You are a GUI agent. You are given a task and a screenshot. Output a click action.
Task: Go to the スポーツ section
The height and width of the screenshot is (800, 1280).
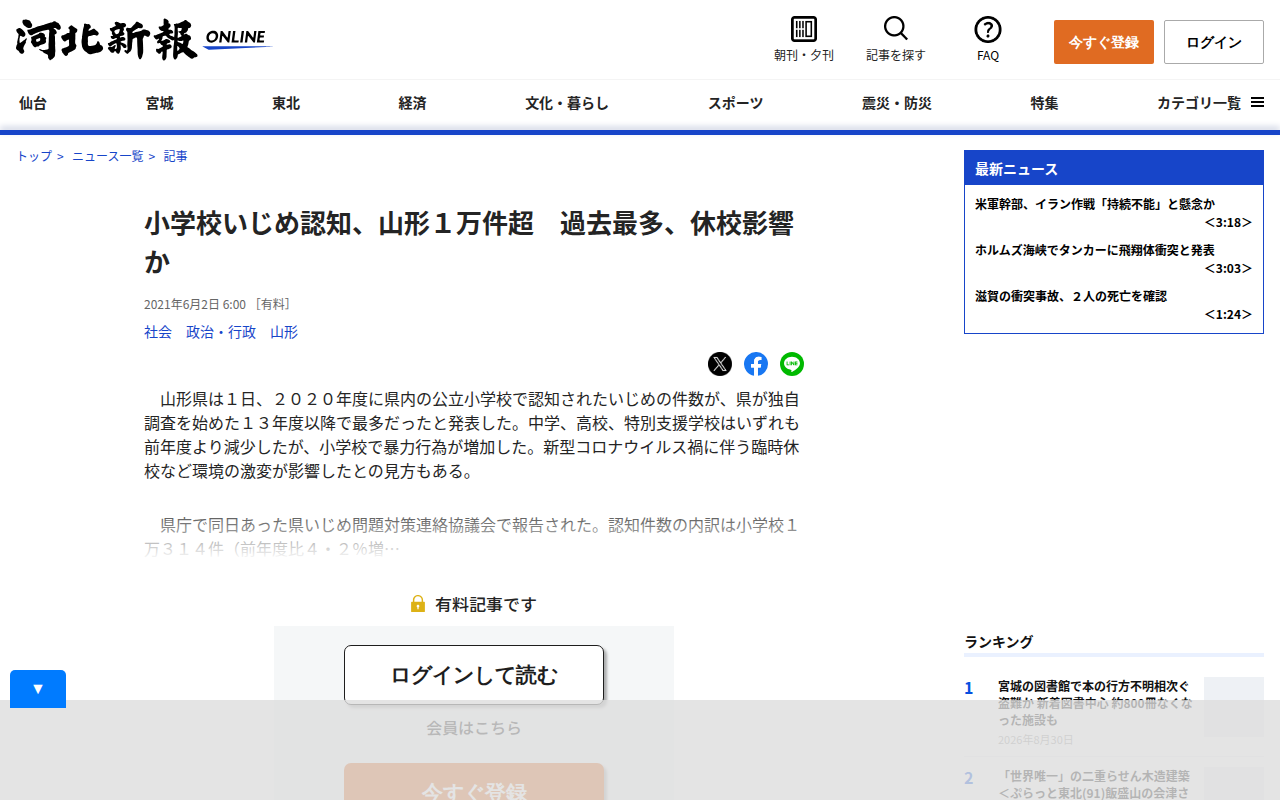[x=736, y=103]
